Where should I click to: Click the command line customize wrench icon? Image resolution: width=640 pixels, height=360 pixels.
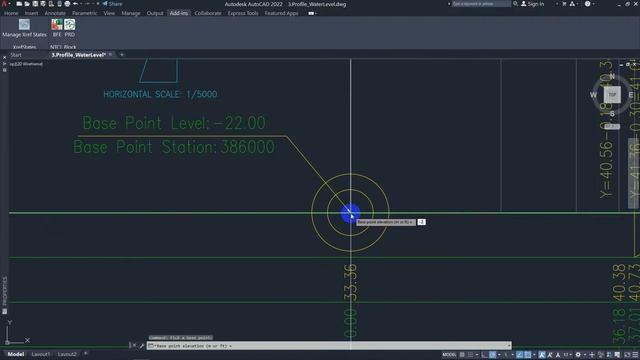point(142,346)
